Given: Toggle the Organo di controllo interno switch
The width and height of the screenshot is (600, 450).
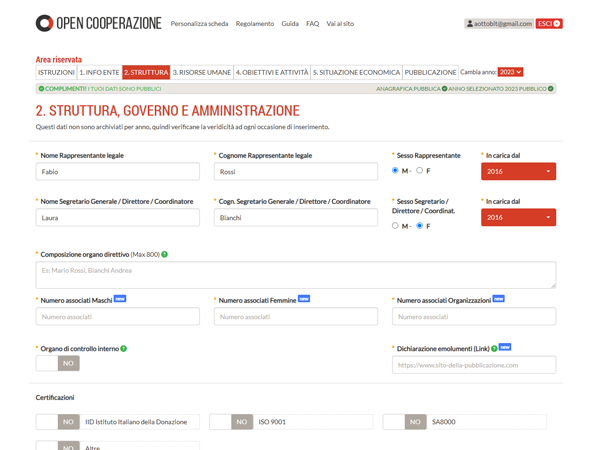Looking at the screenshot, I should pos(57,364).
